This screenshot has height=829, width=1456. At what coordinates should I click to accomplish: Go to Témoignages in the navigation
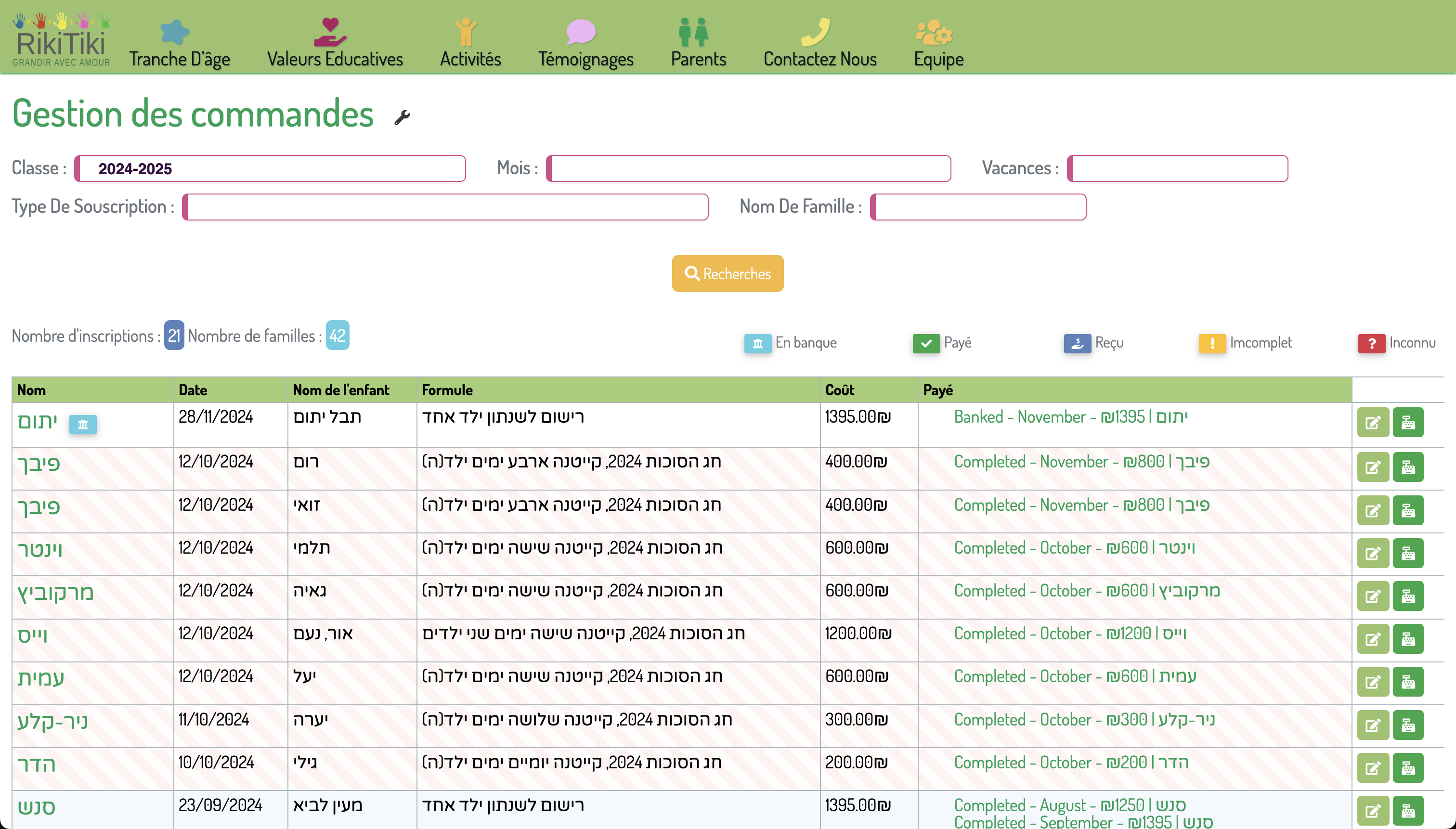(x=585, y=43)
